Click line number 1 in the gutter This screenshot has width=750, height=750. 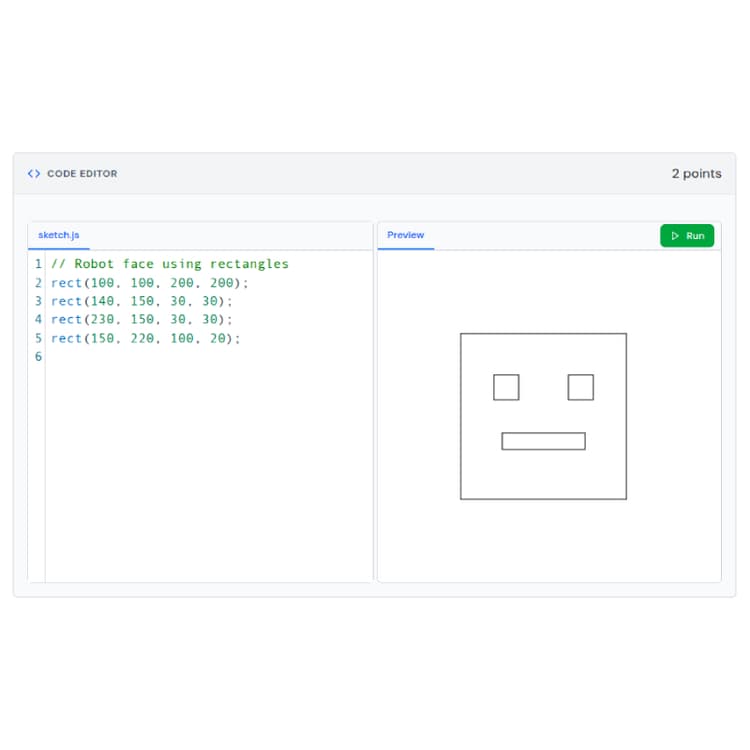coord(38,264)
